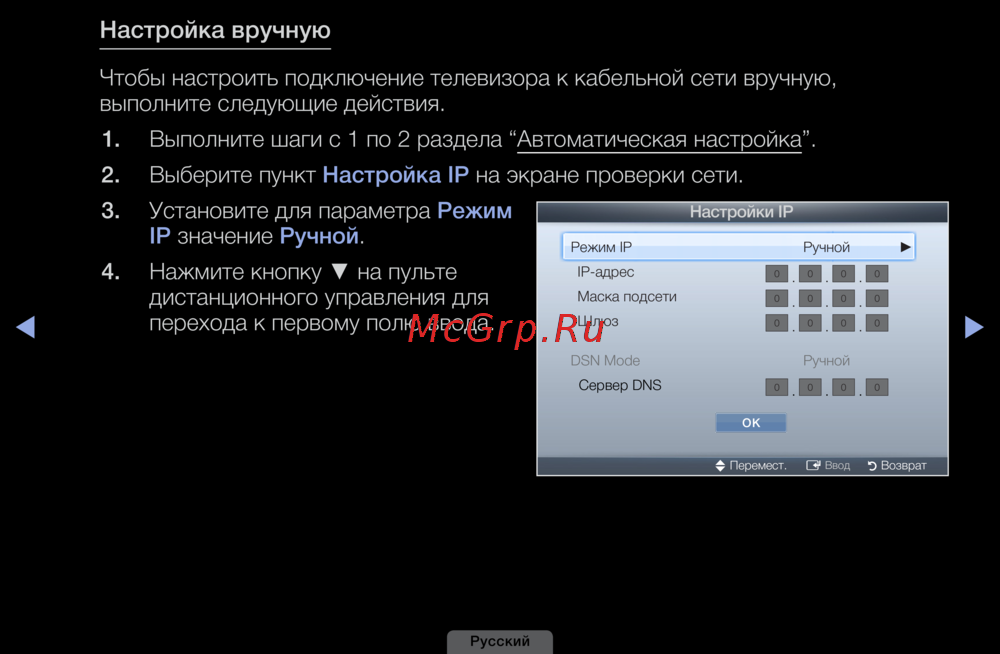Select the Режим IP row label
1000x654 pixels.
[601, 247]
